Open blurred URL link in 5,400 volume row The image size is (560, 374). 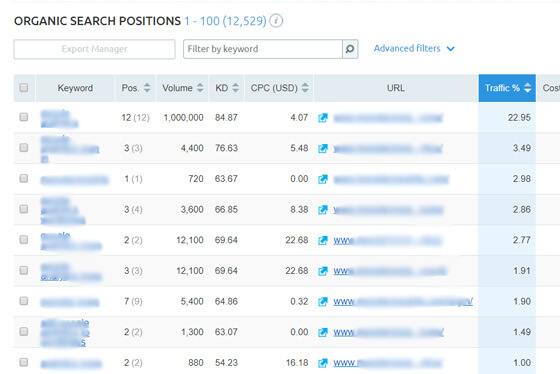pos(403,302)
